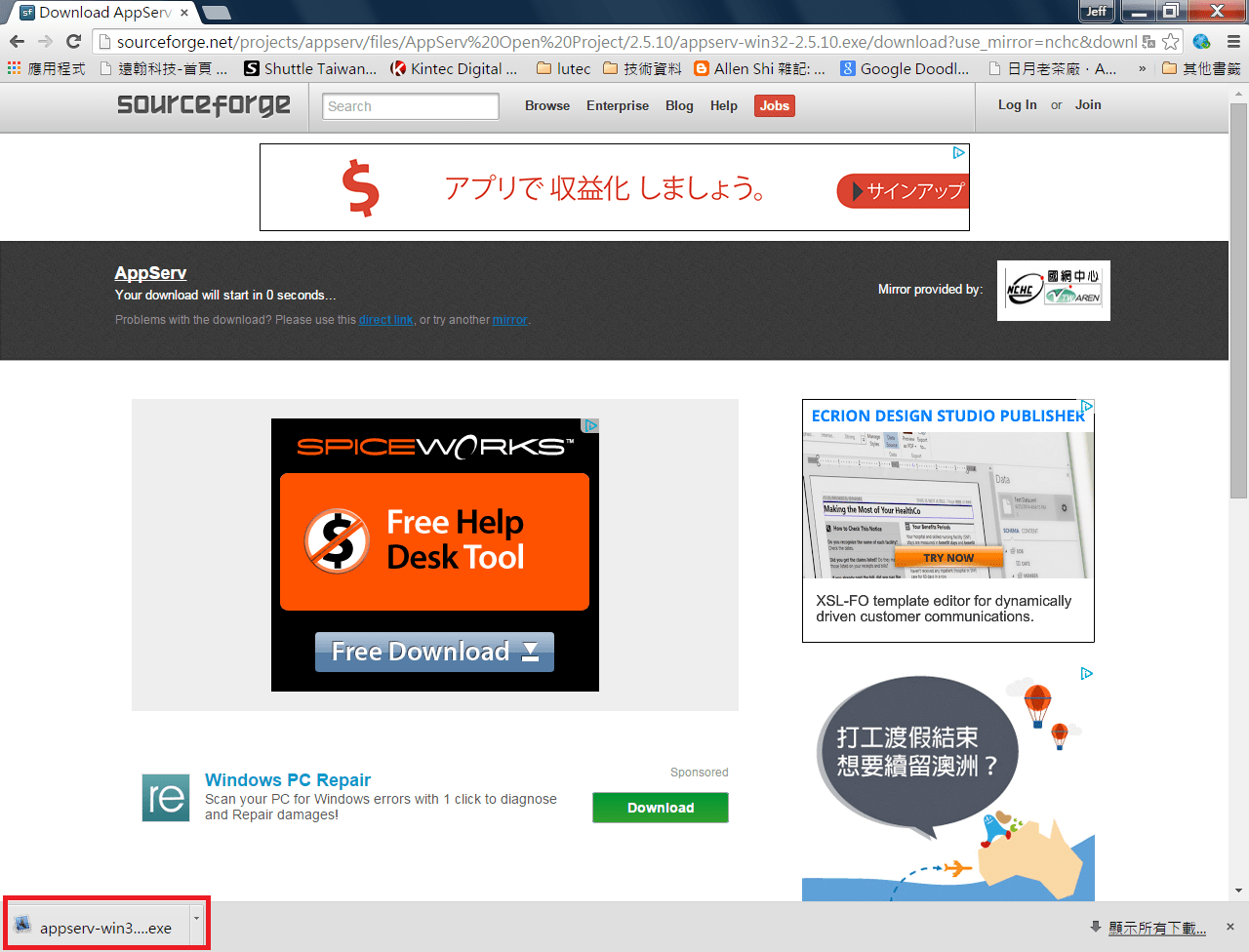The width and height of the screenshot is (1249, 952).
Task: Open the Shuttle Taiwan bookmark
Action: [x=310, y=68]
